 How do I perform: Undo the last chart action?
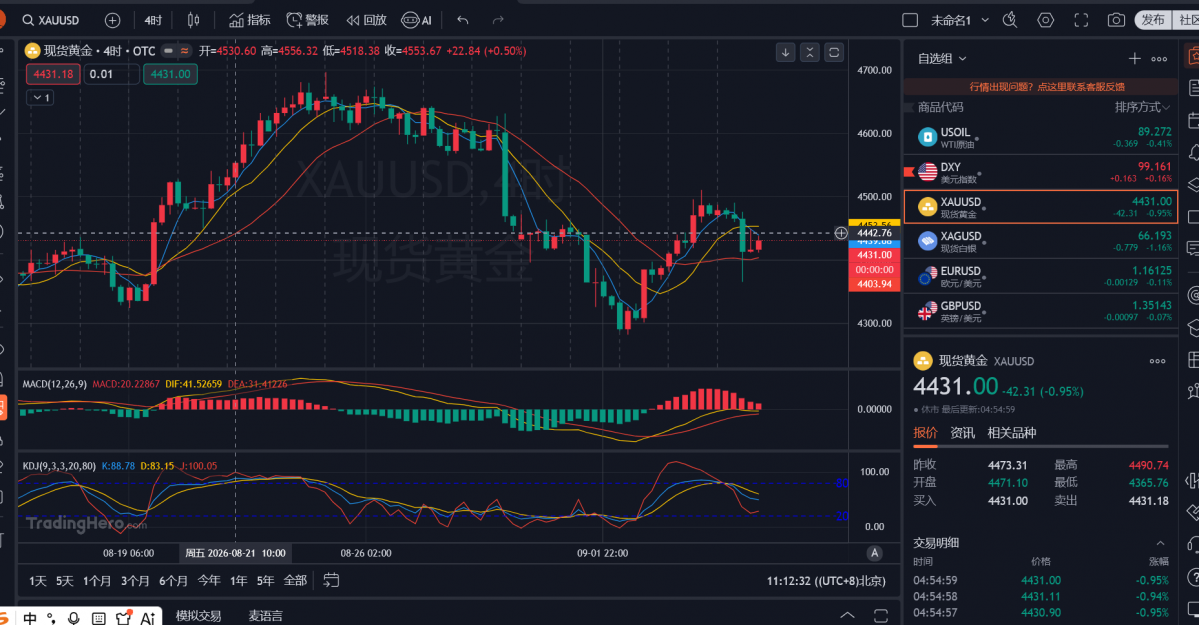(463, 20)
